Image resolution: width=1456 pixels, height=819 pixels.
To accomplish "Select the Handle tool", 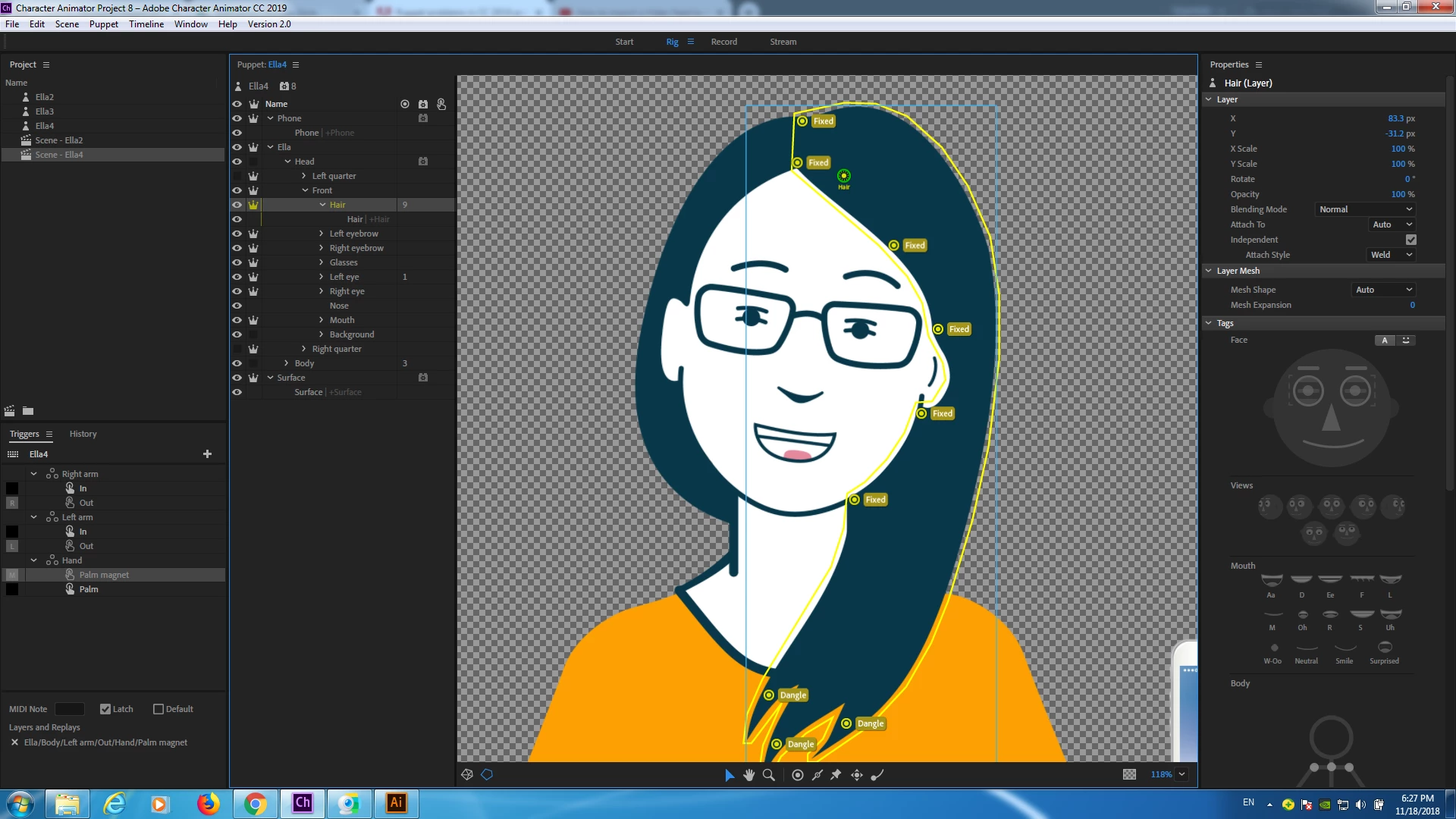I will pyautogui.click(x=798, y=774).
